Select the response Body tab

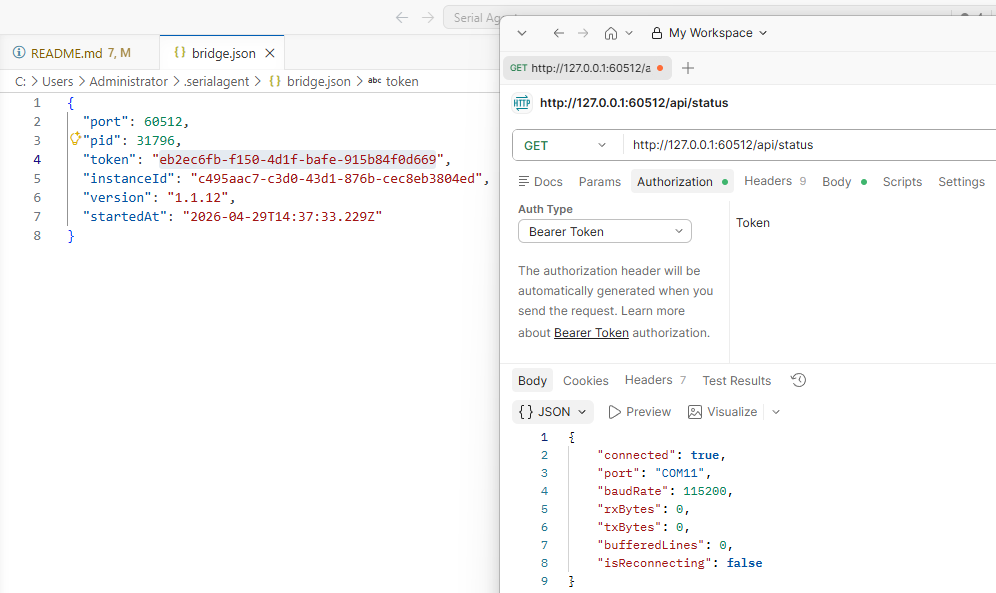pos(532,380)
